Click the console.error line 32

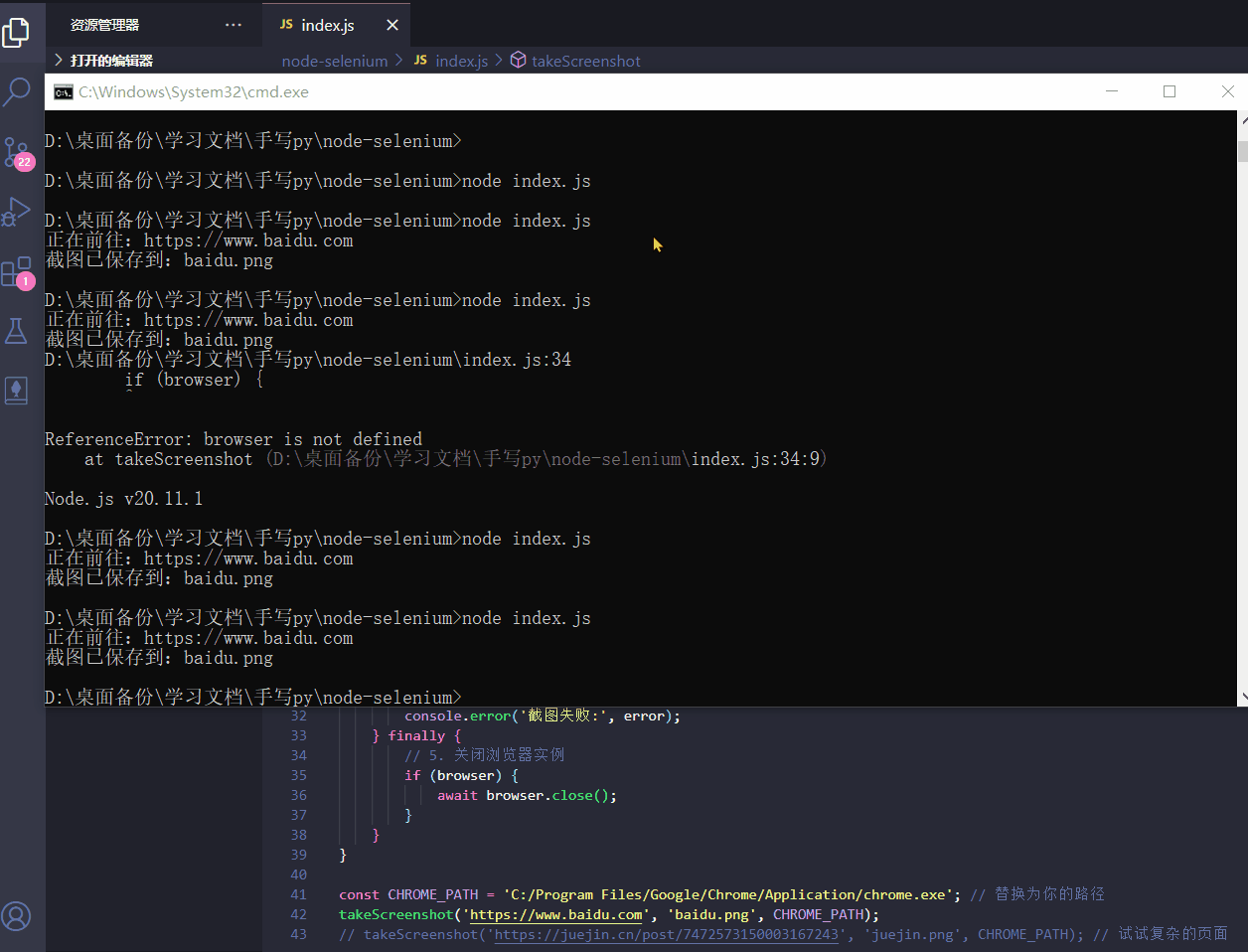(543, 715)
